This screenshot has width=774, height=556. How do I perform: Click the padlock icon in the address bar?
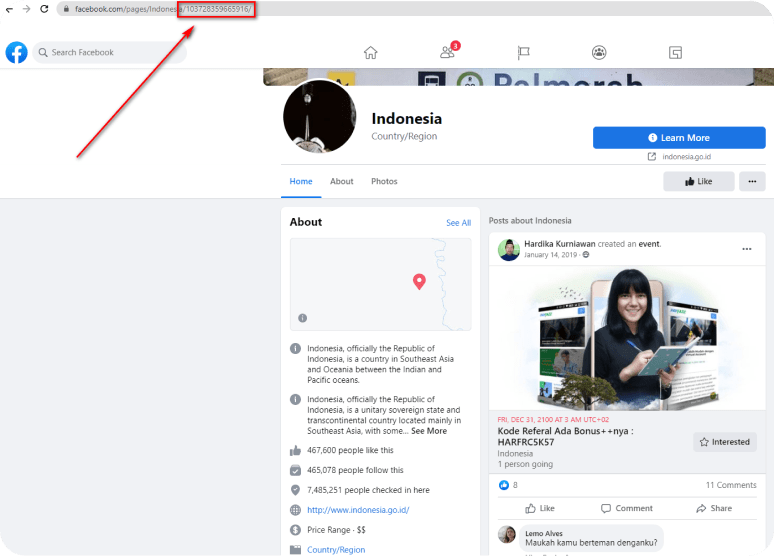point(66,9)
